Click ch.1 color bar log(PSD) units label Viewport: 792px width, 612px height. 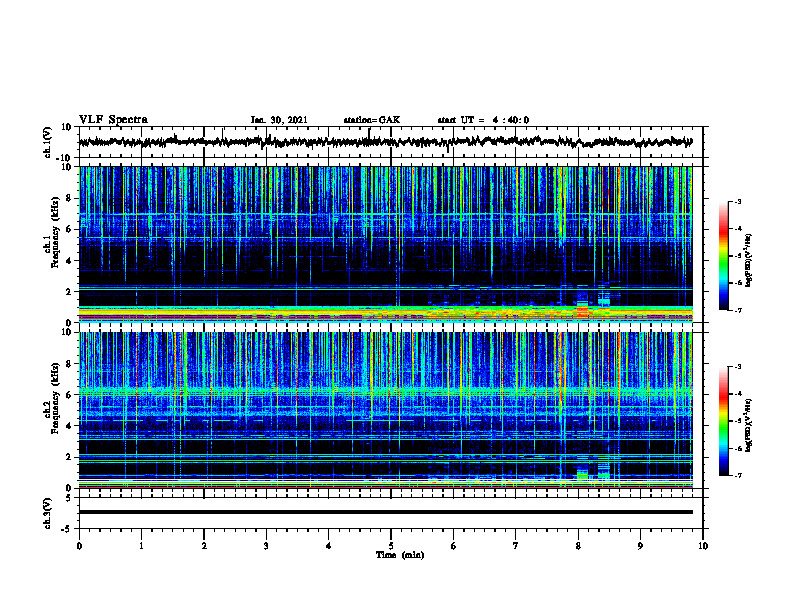tap(748, 260)
